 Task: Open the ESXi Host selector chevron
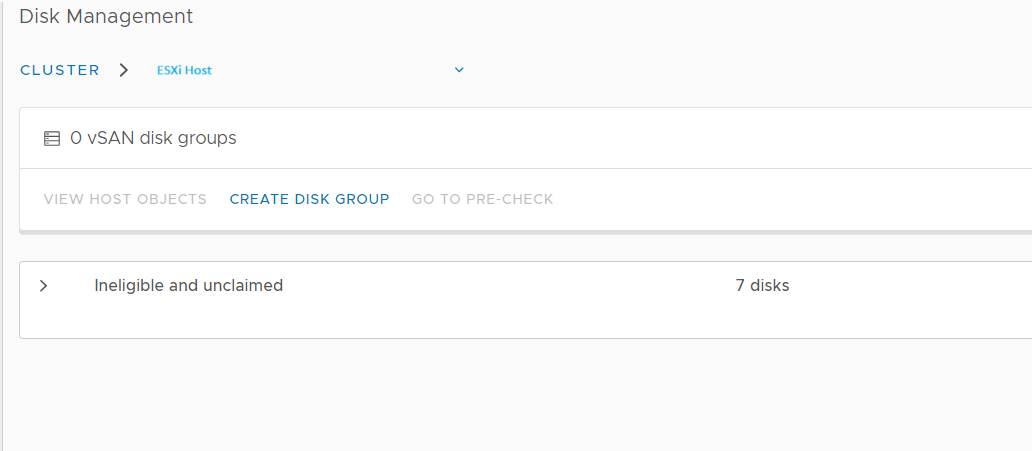click(459, 70)
